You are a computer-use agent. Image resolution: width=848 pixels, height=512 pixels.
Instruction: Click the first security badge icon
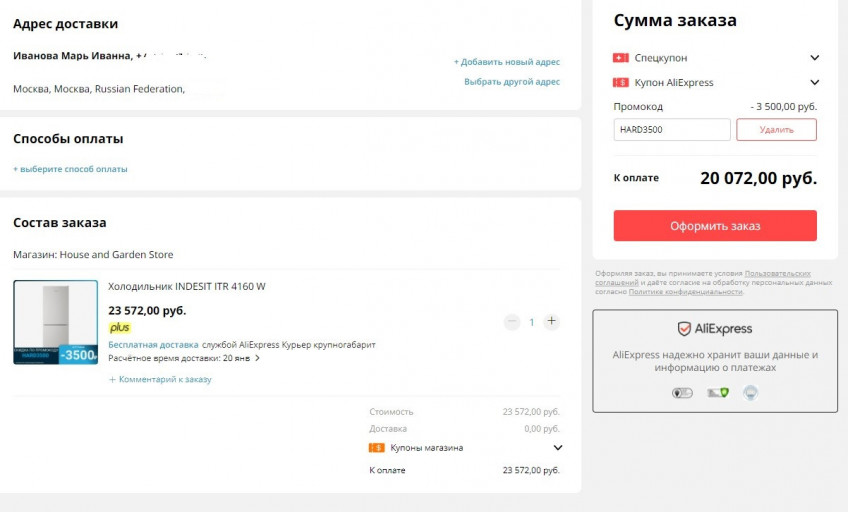[682, 393]
